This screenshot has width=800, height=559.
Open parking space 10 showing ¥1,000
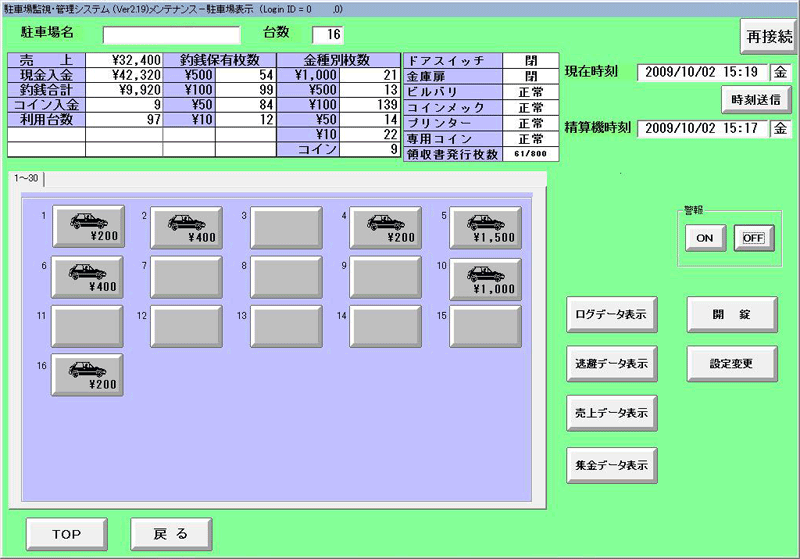click(485, 277)
